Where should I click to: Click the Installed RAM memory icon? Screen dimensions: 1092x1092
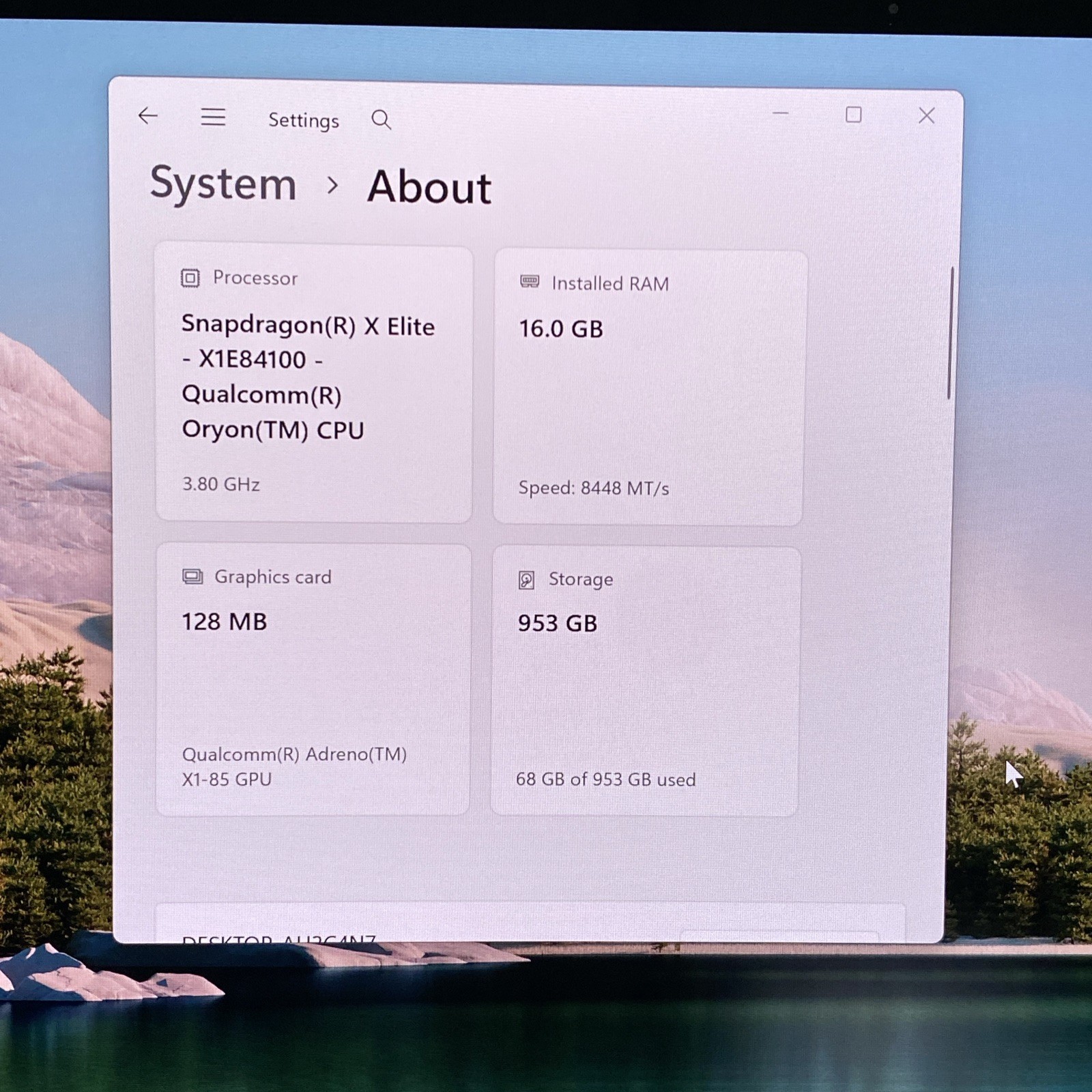click(530, 282)
